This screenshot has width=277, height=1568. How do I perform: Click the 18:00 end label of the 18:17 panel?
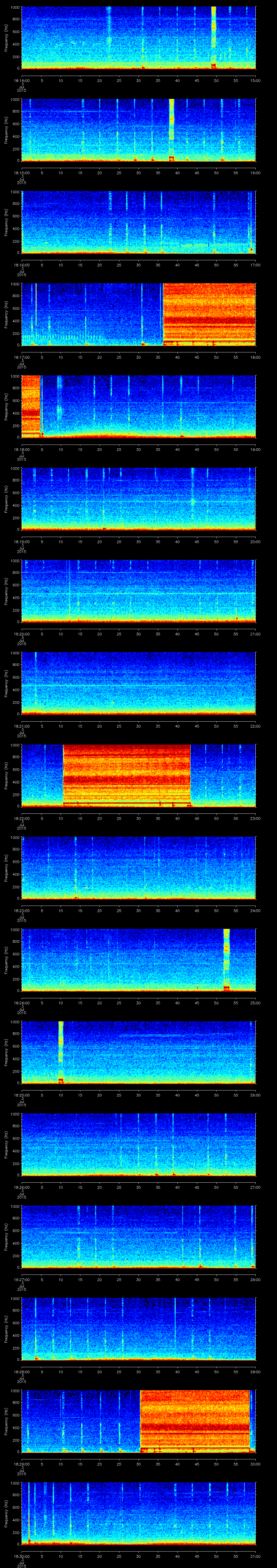[256, 357]
